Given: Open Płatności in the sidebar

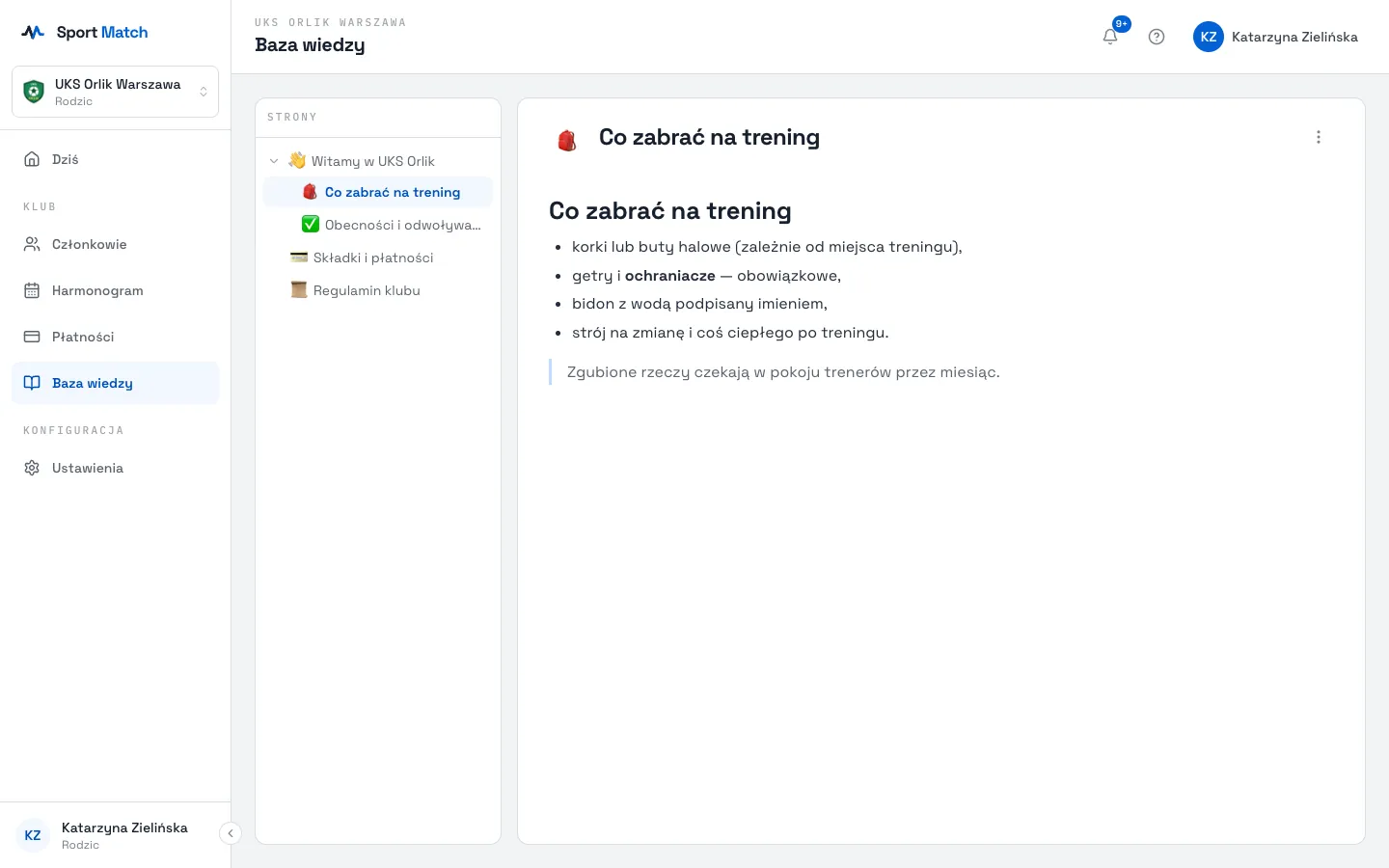Looking at the screenshot, I should [116, 337].
